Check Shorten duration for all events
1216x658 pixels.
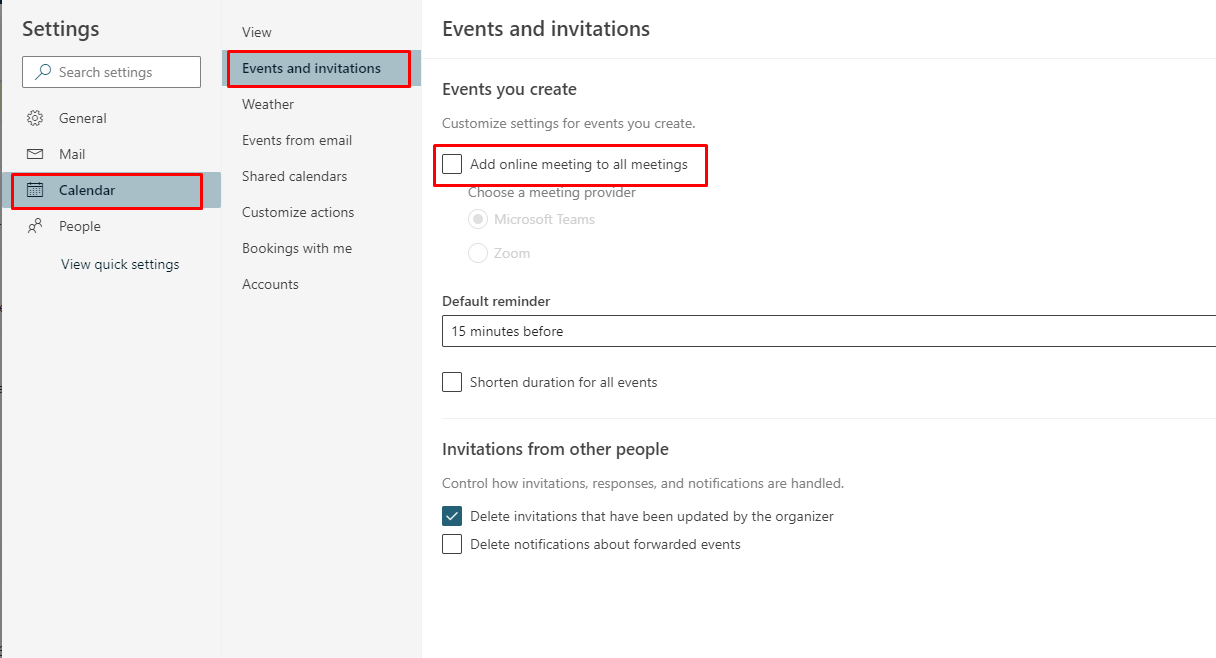point(452,382)
